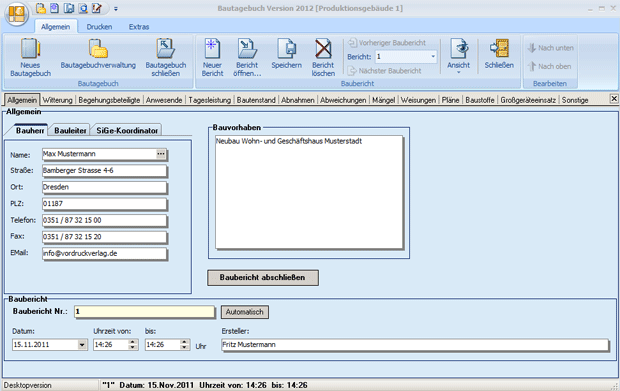620x391 pixels.
Task: Click the Name field browse button
Action: coord(161,154)
